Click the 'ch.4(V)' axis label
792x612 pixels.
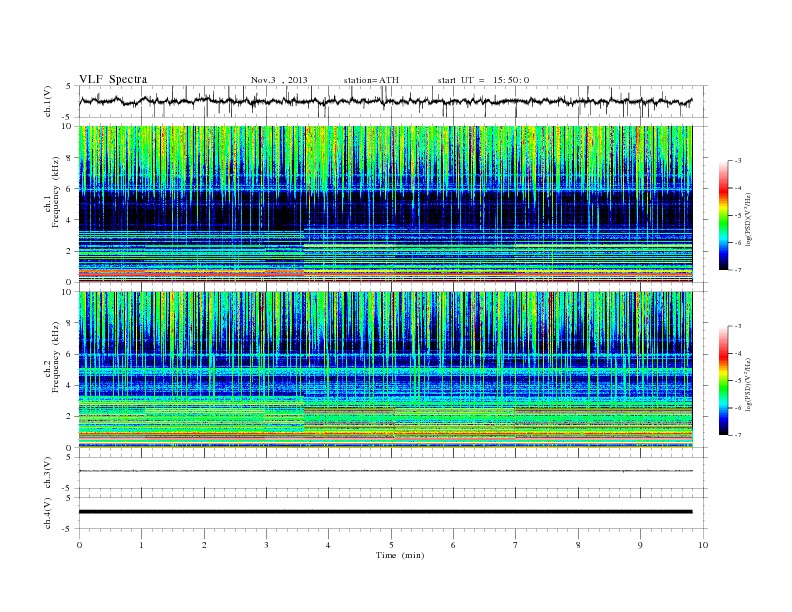[x=48, y=513]
